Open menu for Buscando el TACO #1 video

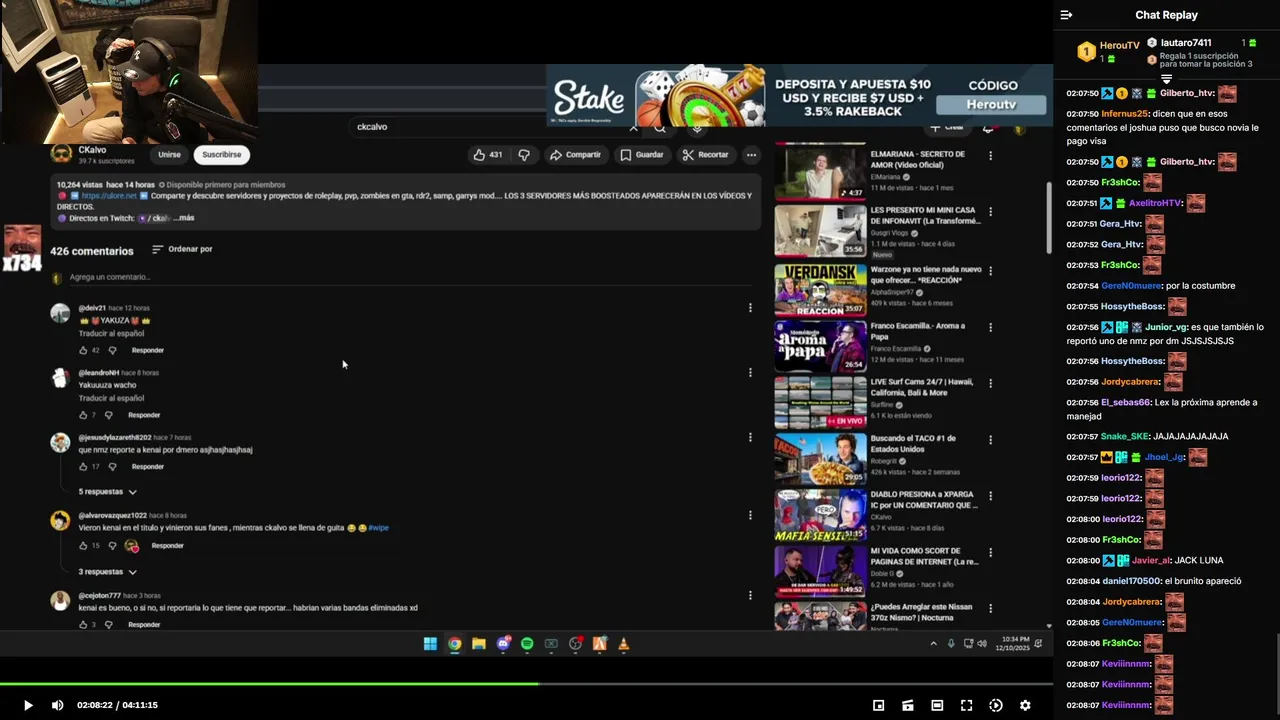(990, 440)
